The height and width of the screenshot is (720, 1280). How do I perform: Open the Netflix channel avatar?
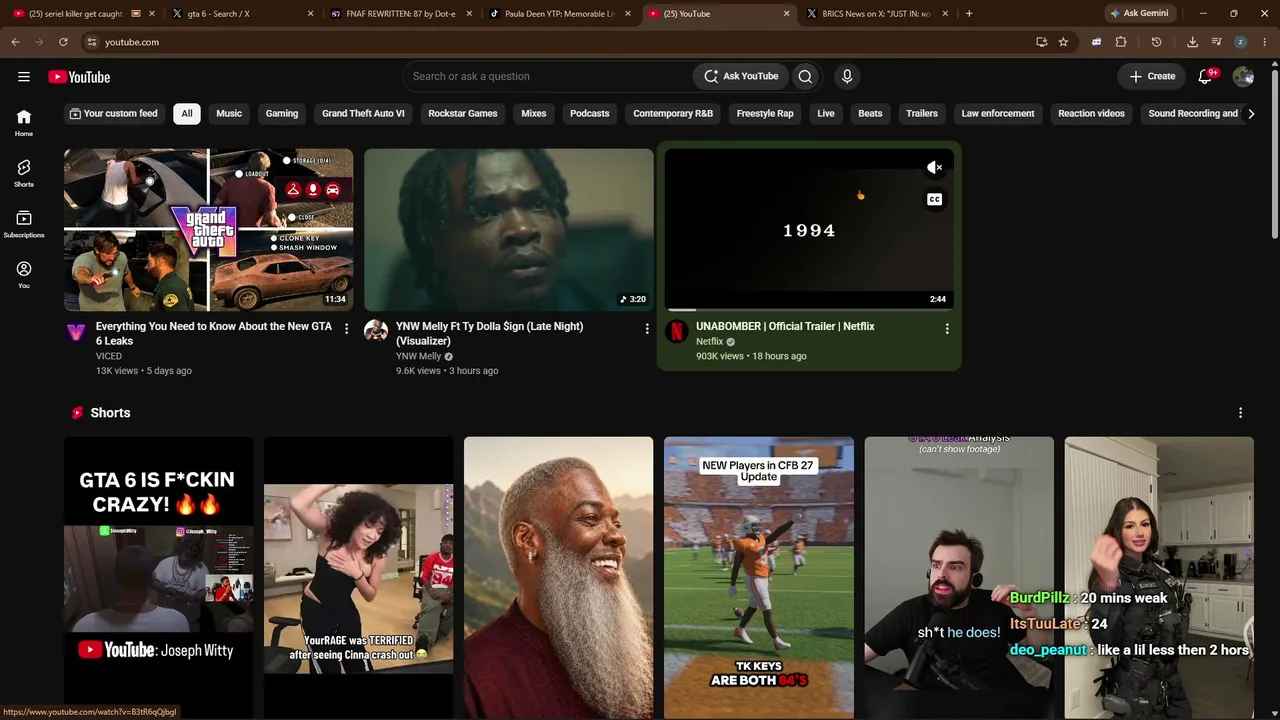[x=677, y=331]
